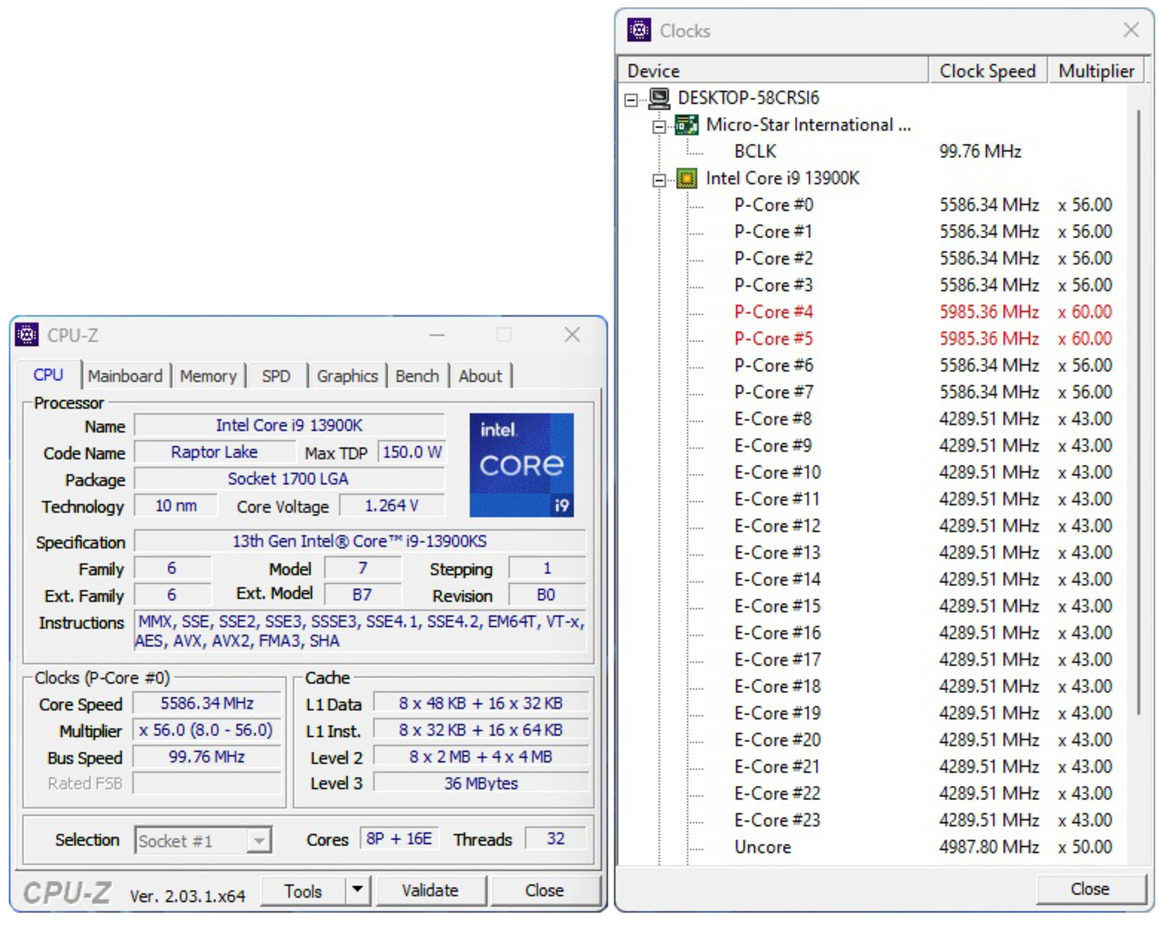Switch to the Bench tab
This screenshot has height=926, width=1170.
coord(417,375)
